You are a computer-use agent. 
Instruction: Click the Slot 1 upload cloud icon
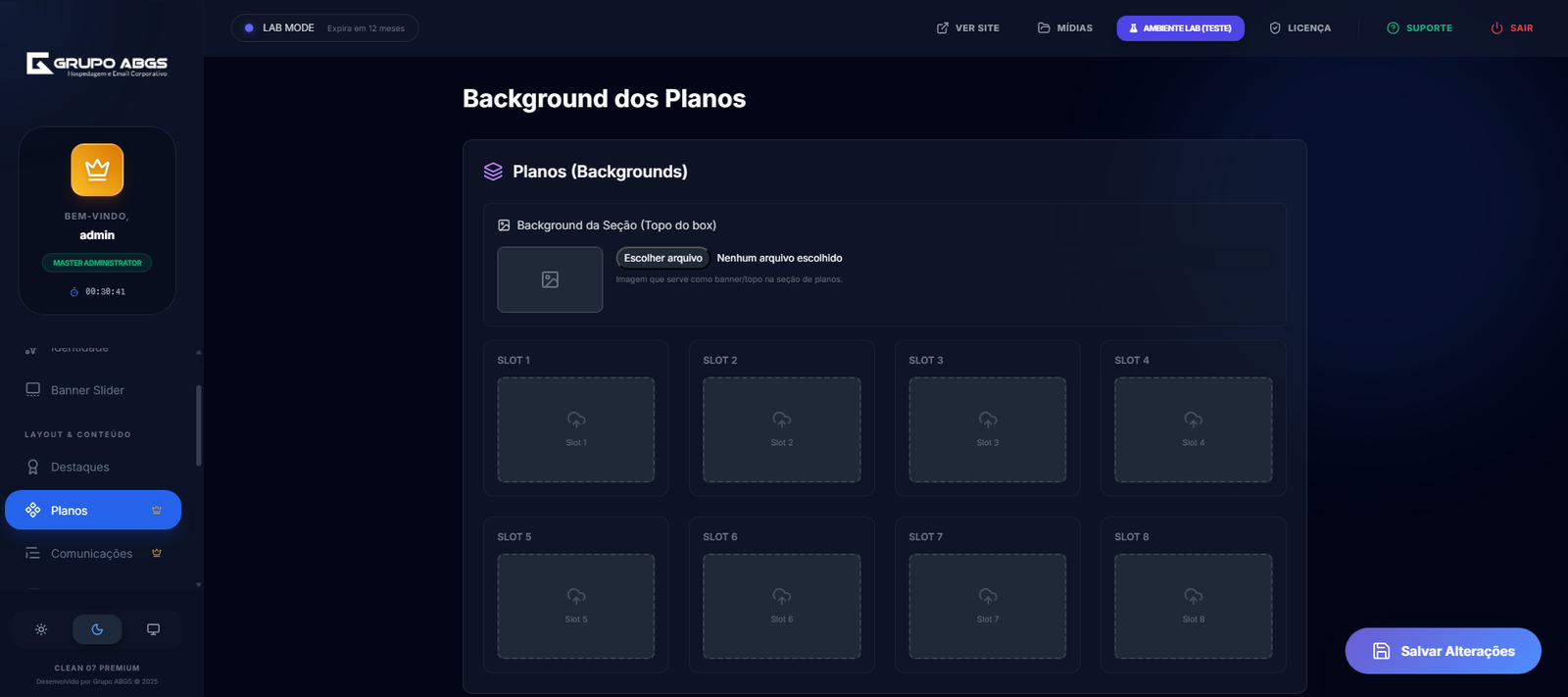[576, 420]
